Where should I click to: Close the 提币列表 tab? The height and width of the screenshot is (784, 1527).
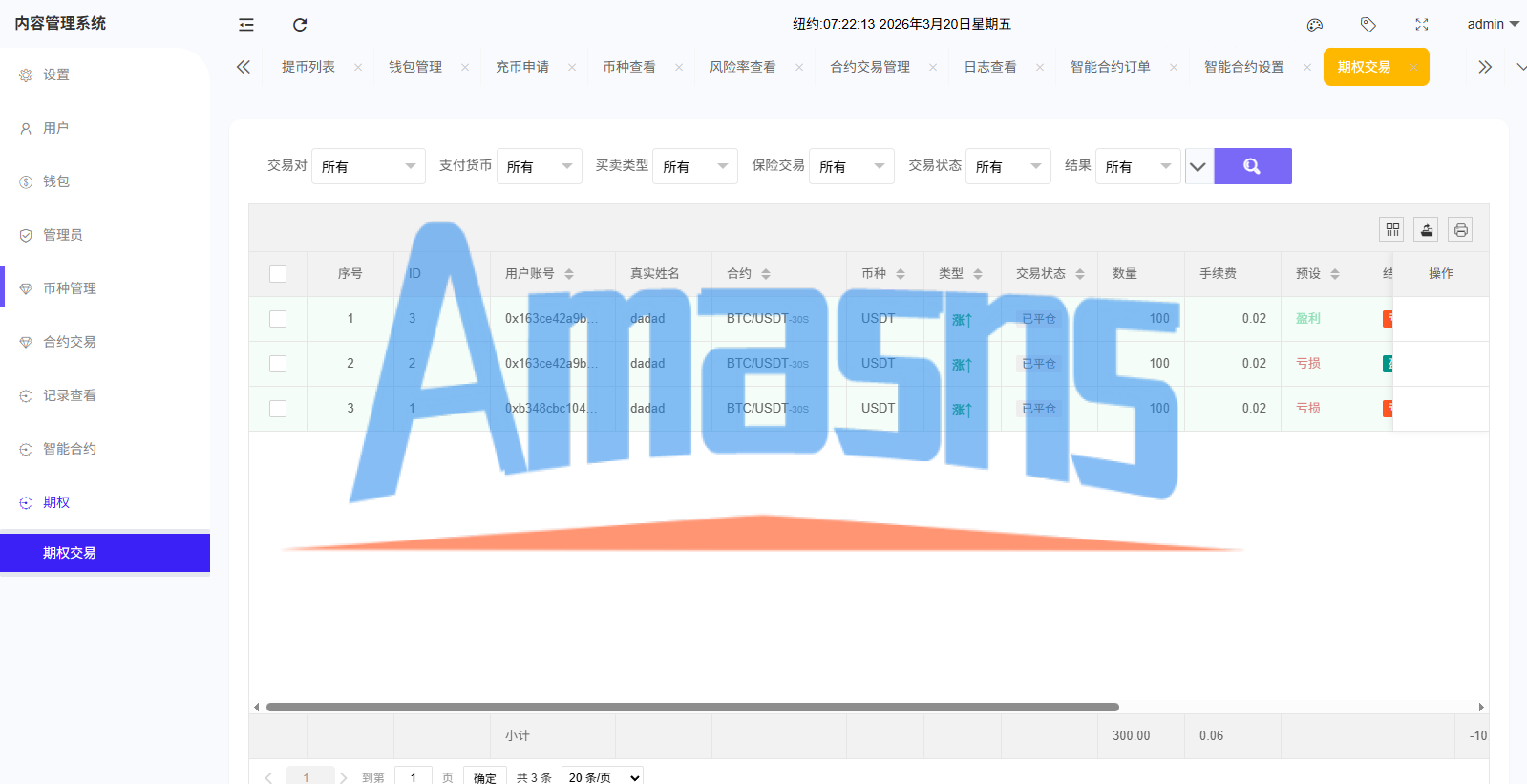pos(358,67)
